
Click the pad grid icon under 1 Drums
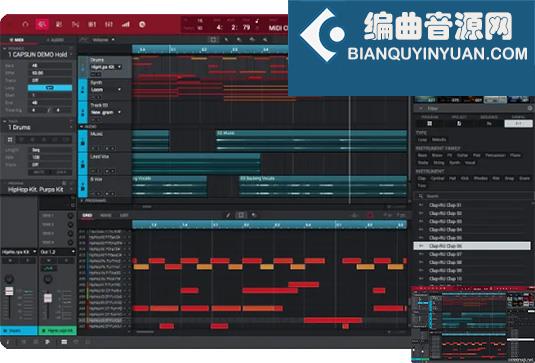tap(10, 140)
